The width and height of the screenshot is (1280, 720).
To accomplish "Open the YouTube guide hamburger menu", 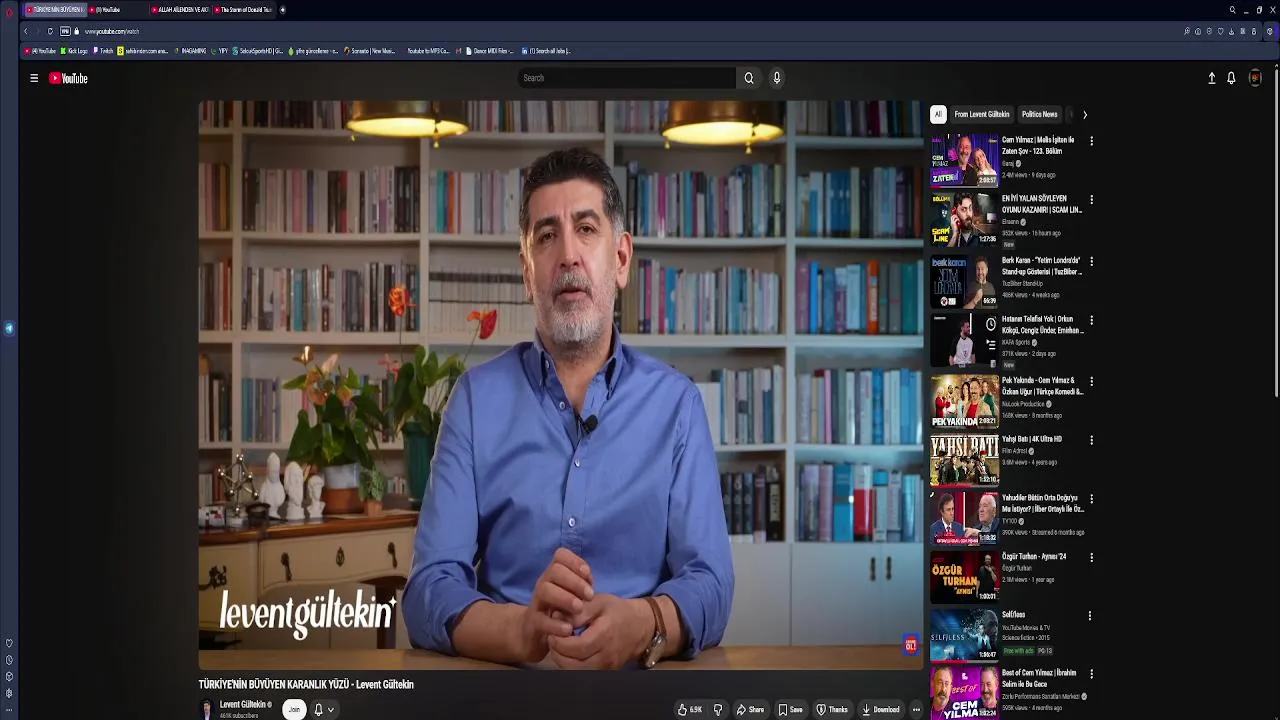I will (x=34, y=78).
